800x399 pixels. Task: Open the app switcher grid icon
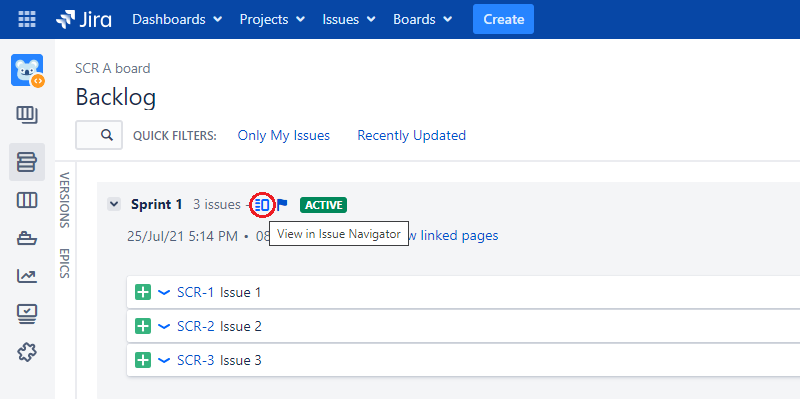[27, 19]
